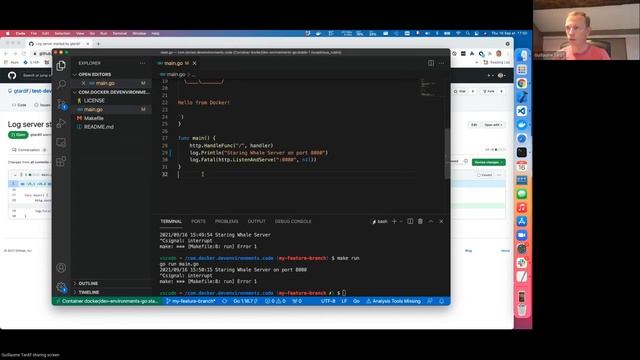Open a new browser tab with the plus button

[98, 44]
